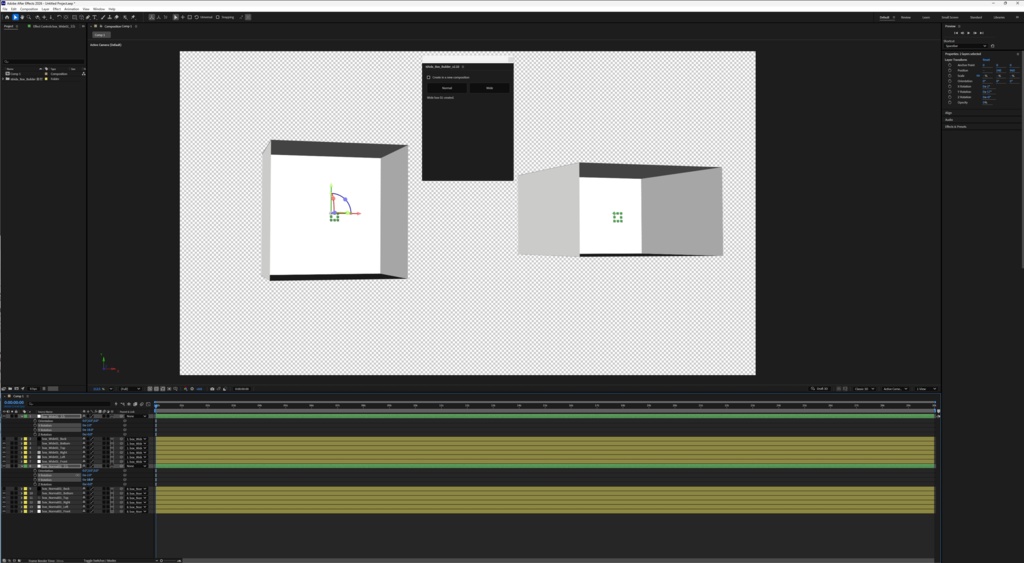Select the Hand tool
This screenshot has height=563, width=1024.
coord(22,17)
